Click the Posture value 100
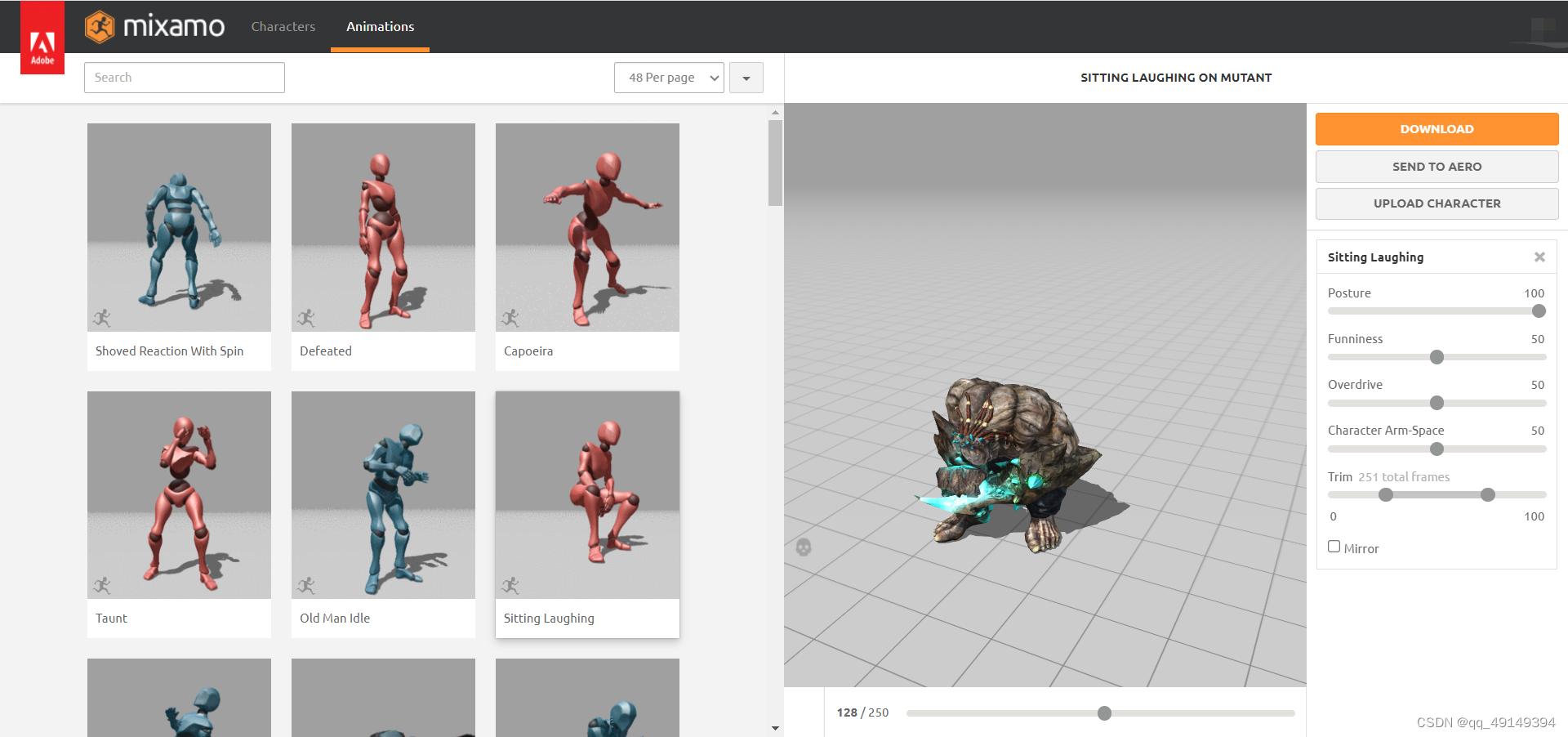Viewport: 1568px width, 737px height. pos(1534,293)
